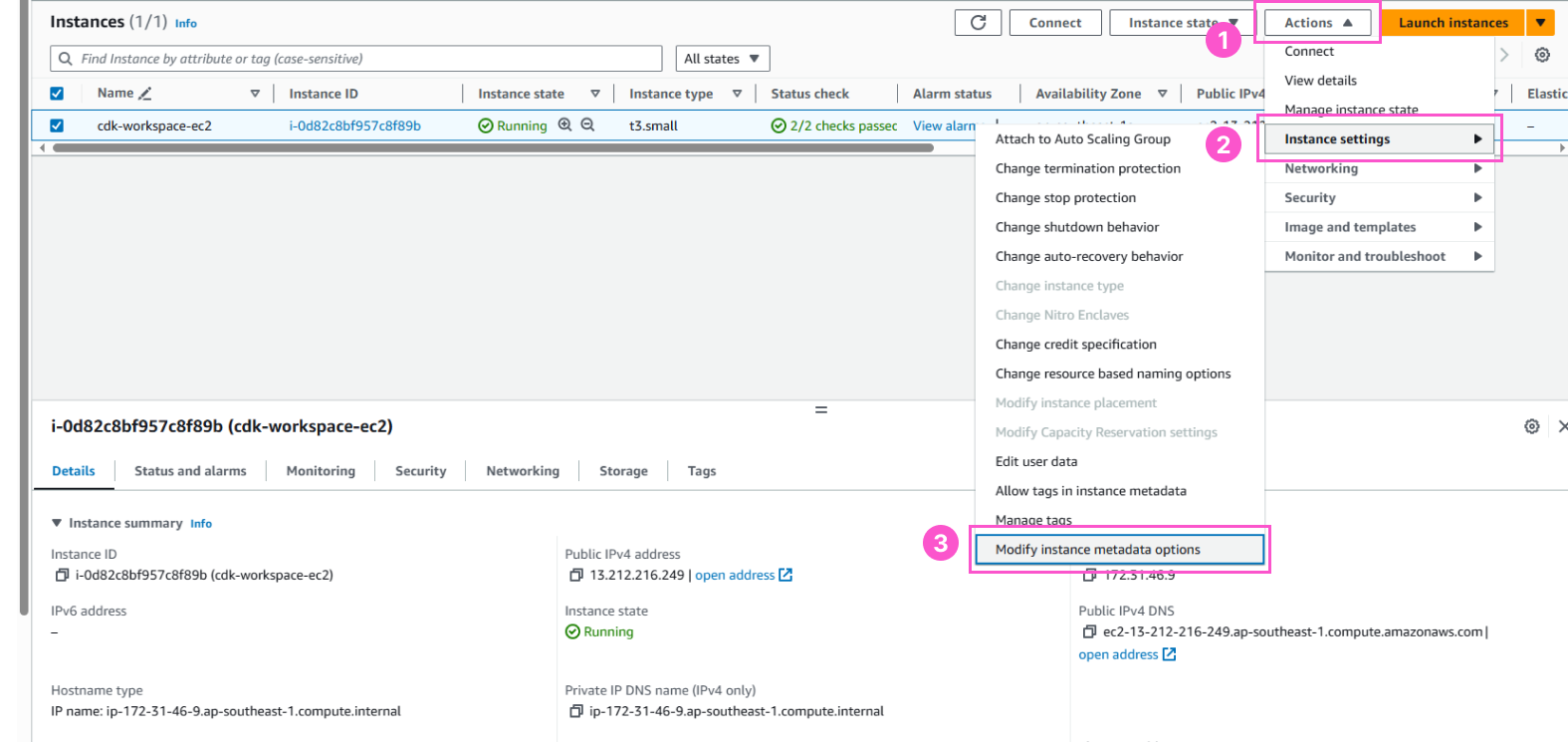Open the All states filter dropdown

722,59
